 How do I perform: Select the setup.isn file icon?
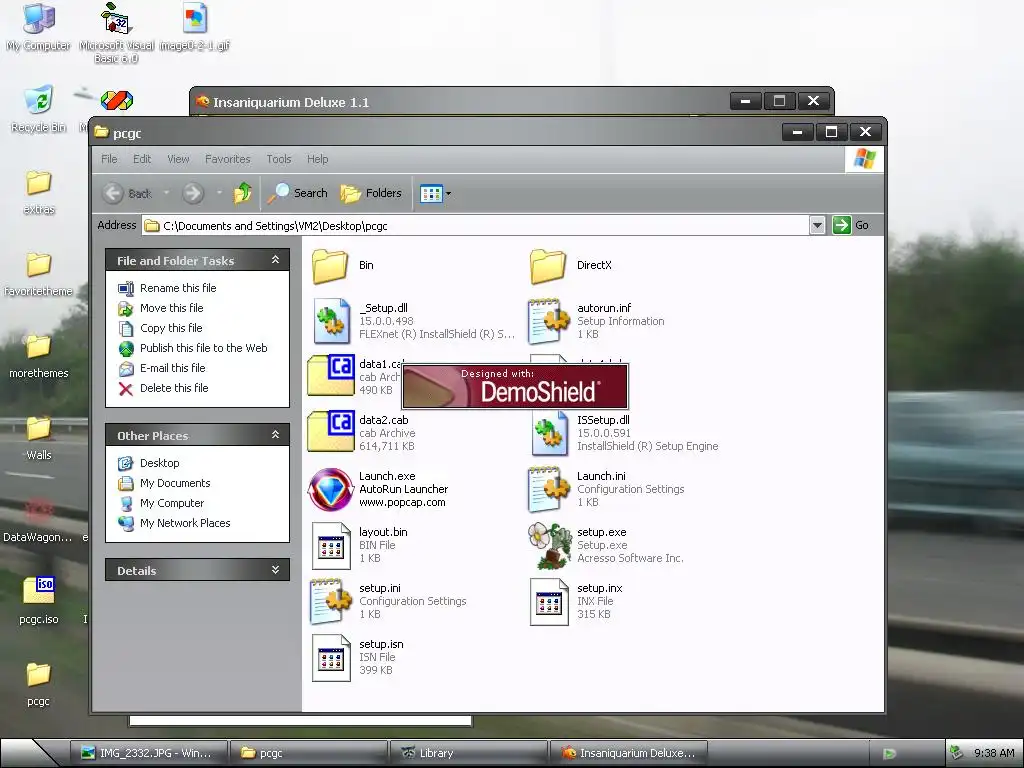(330, 658)
